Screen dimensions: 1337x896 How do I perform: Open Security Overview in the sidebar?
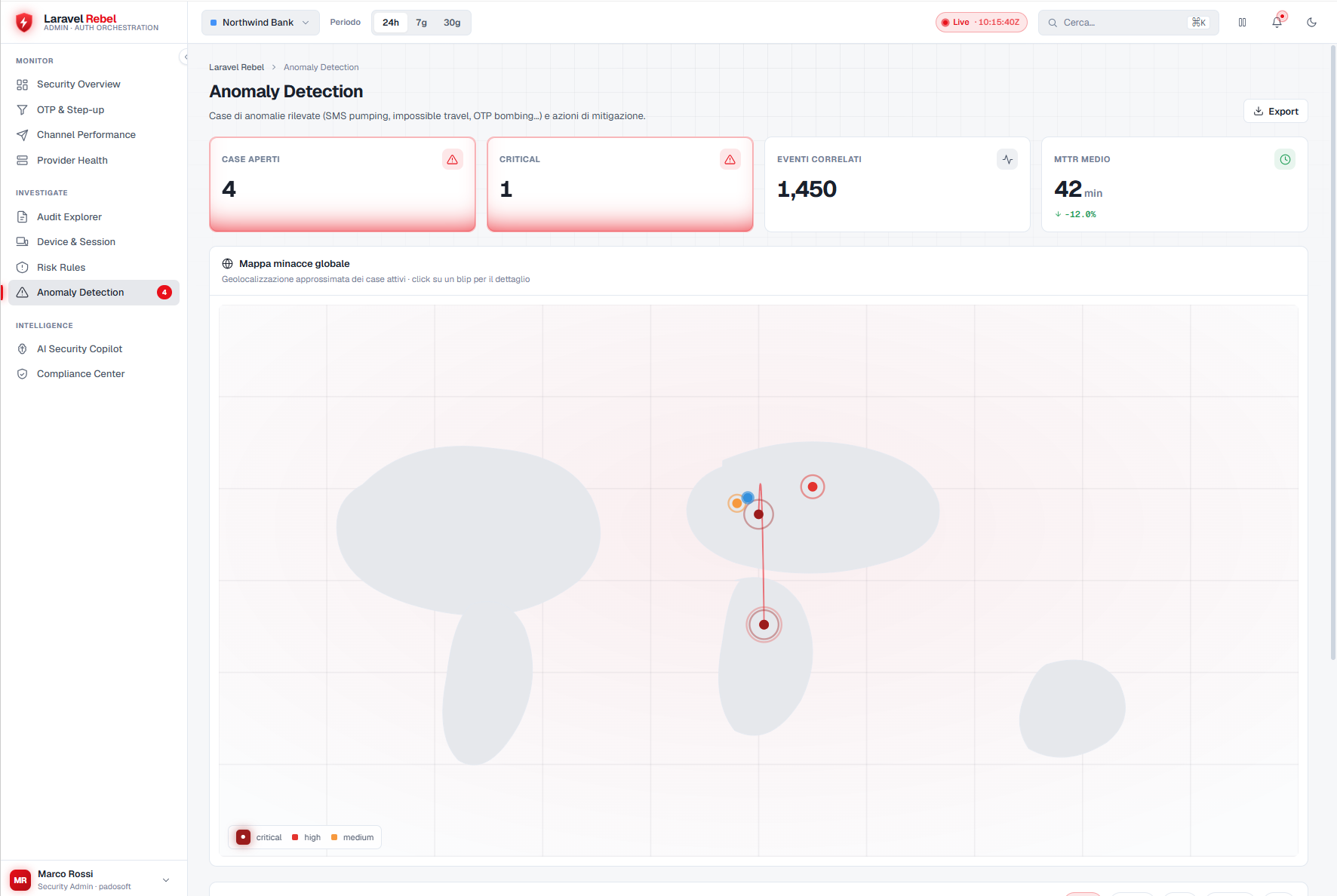point(94,84)
